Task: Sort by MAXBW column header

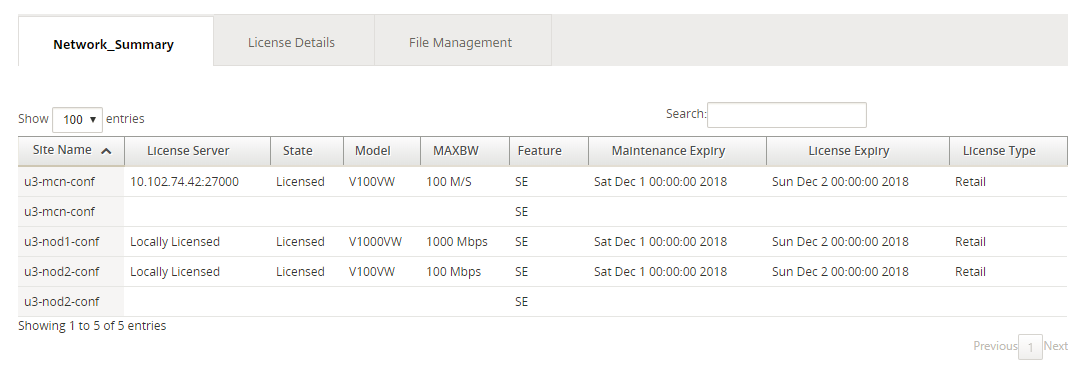Action: [x=465, y=151]
